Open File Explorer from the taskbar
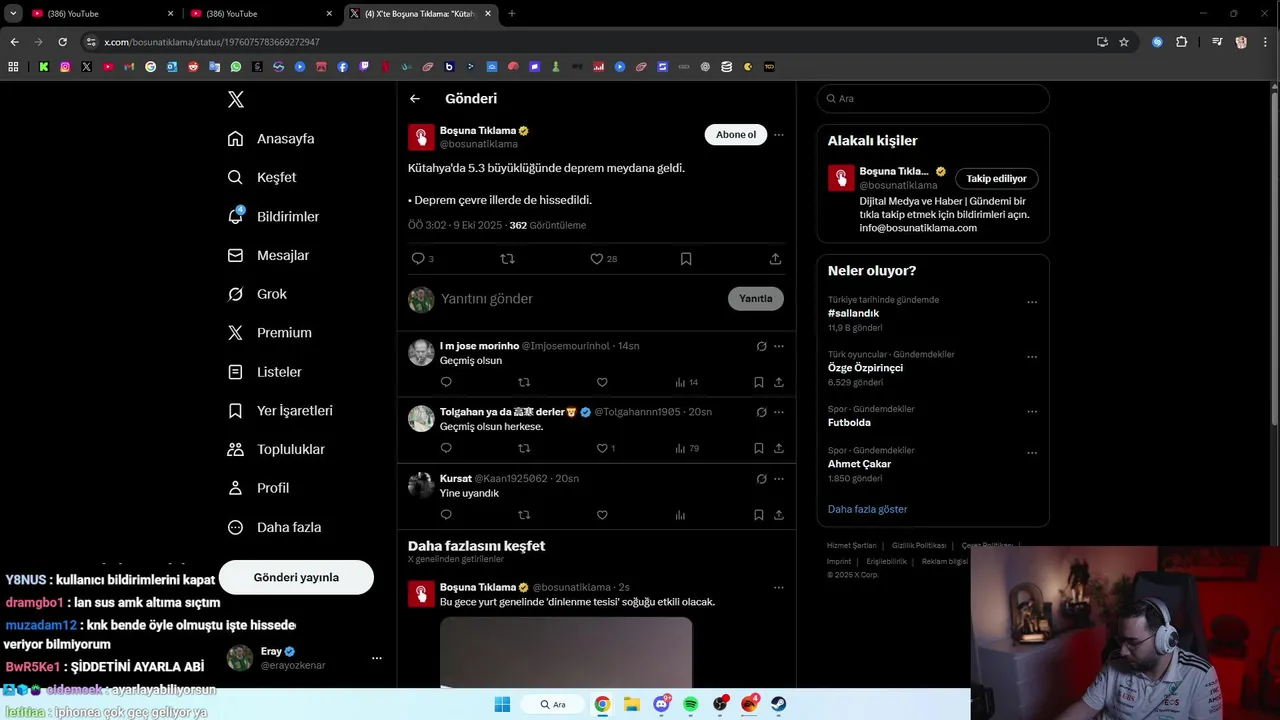 click(x=632, y=704)
